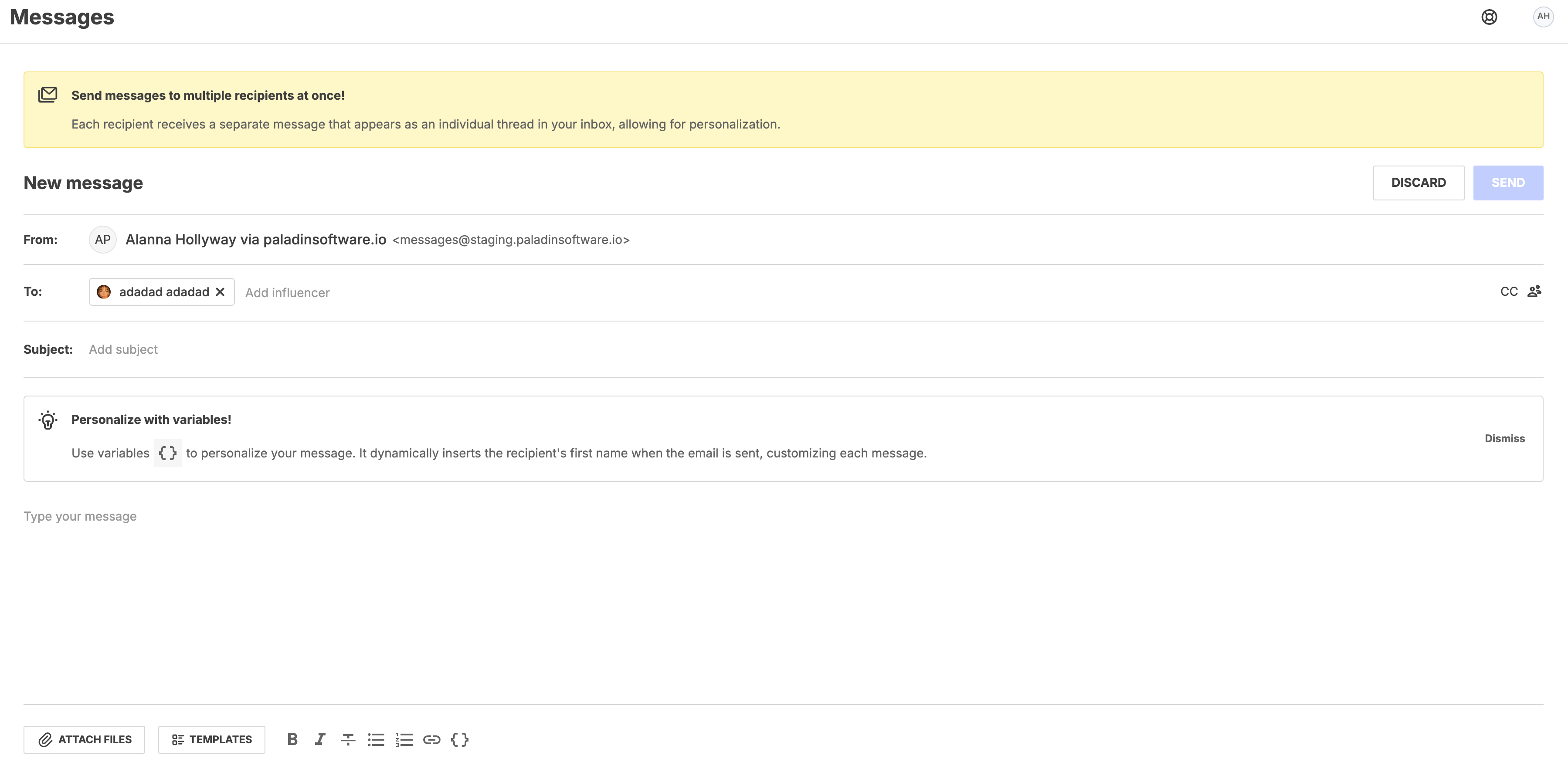Click the multiple-recipients envelope icon
This screenshot has height=772, width=1568.
click(x=48, y=95)
